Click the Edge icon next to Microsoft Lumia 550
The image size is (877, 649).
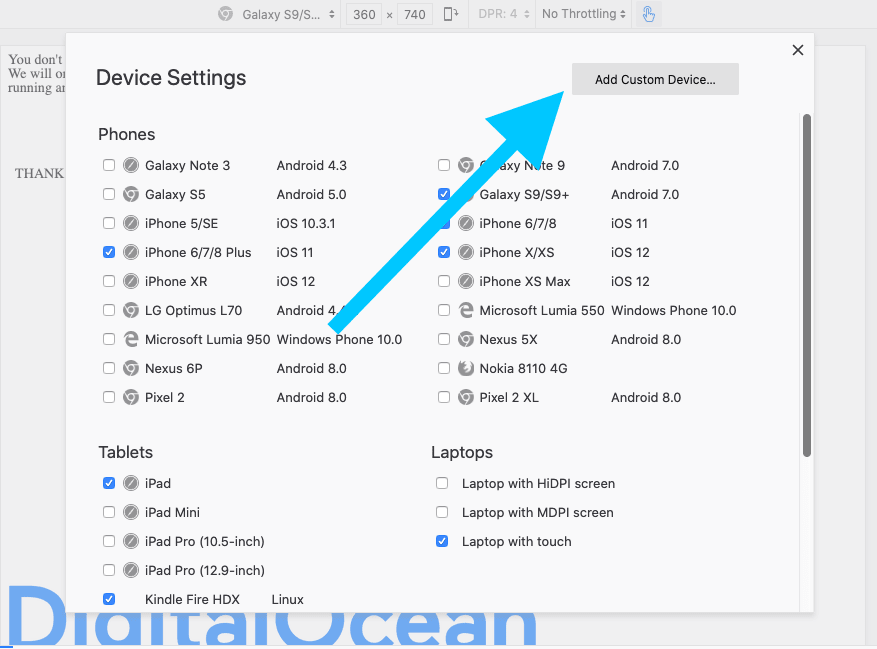pos(465,310)
